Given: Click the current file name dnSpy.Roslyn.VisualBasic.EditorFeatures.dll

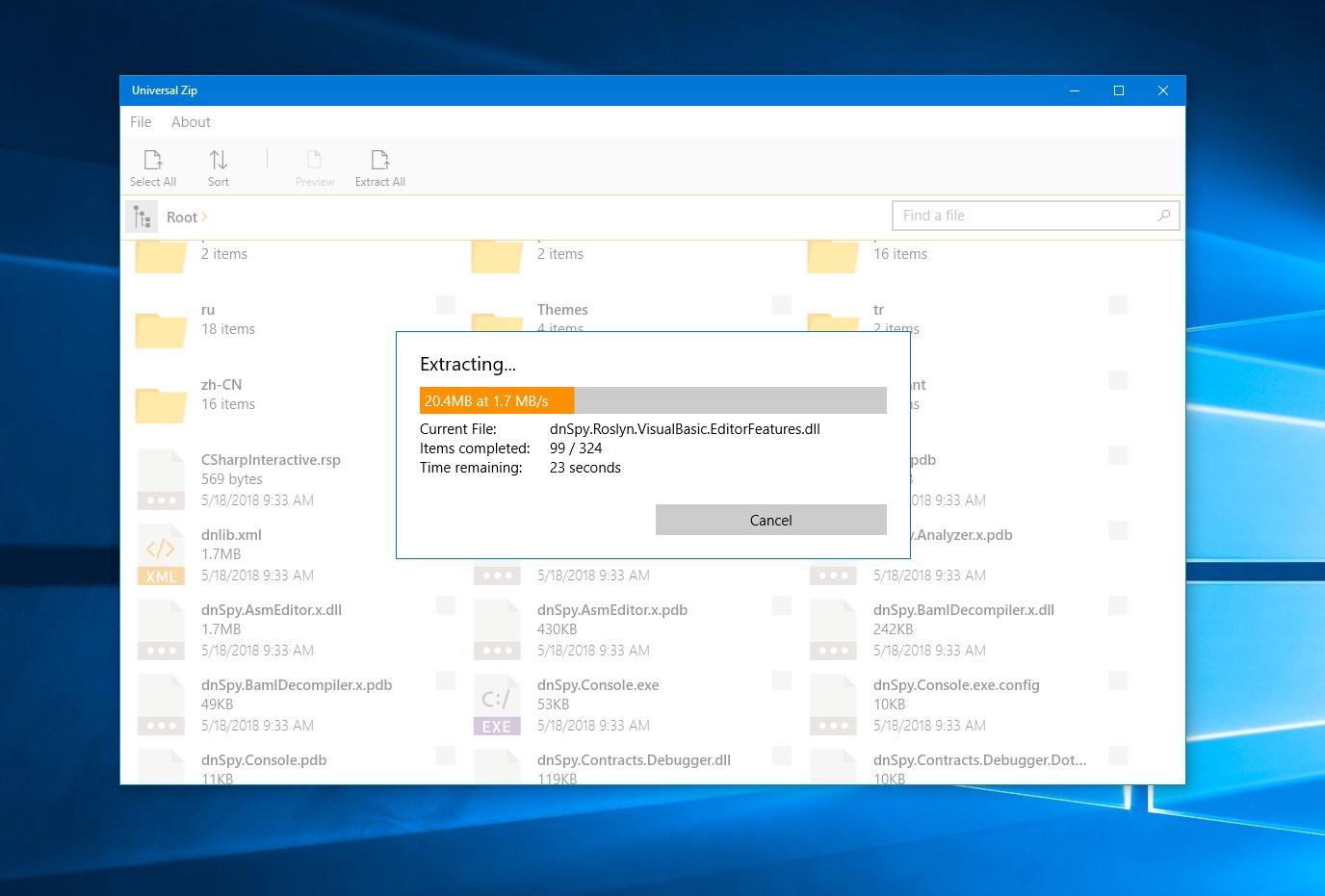Looking at the screenshot, I should pos(685,429).
